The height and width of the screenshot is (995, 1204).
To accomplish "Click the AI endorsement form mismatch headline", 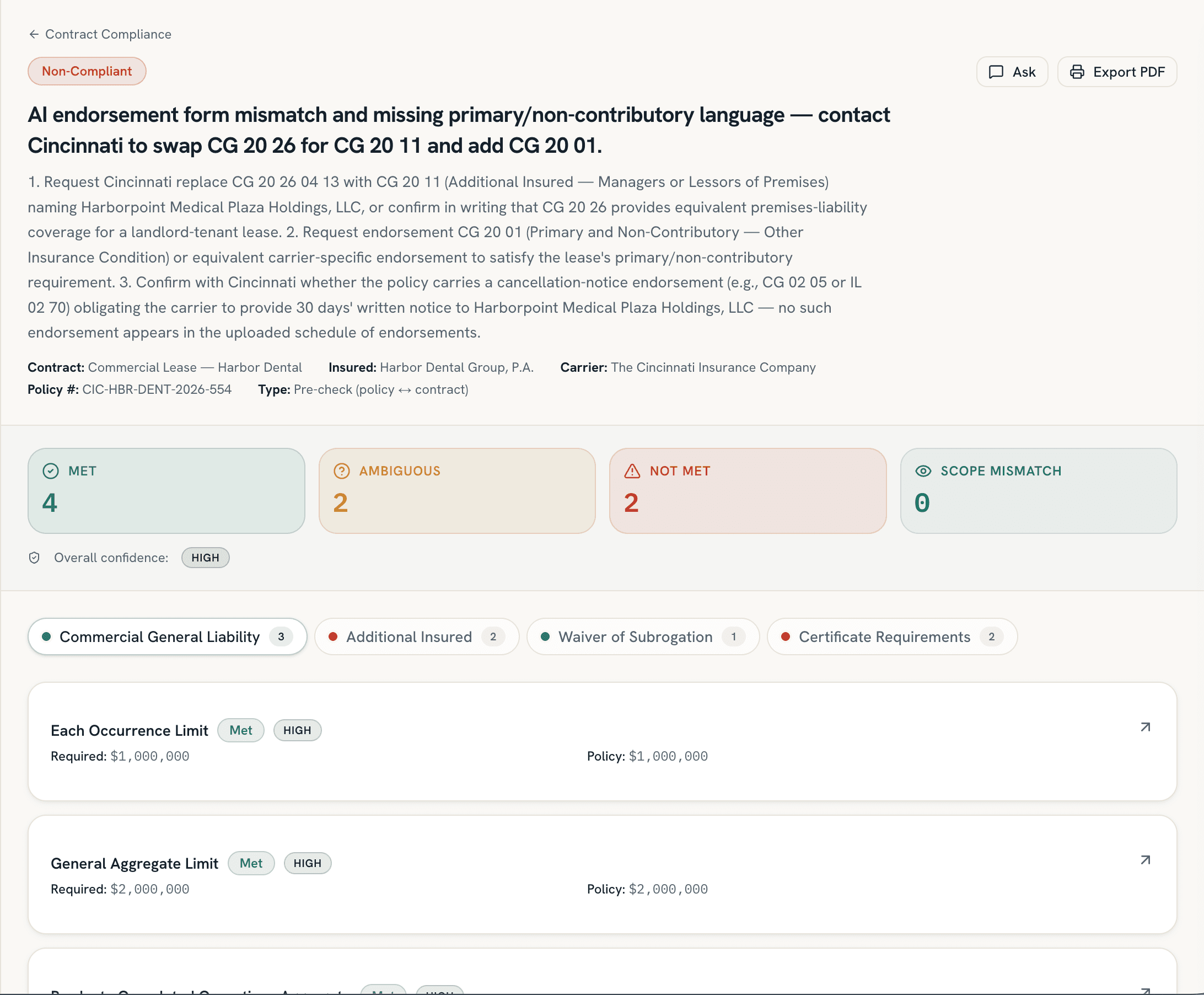I will 459,130.
